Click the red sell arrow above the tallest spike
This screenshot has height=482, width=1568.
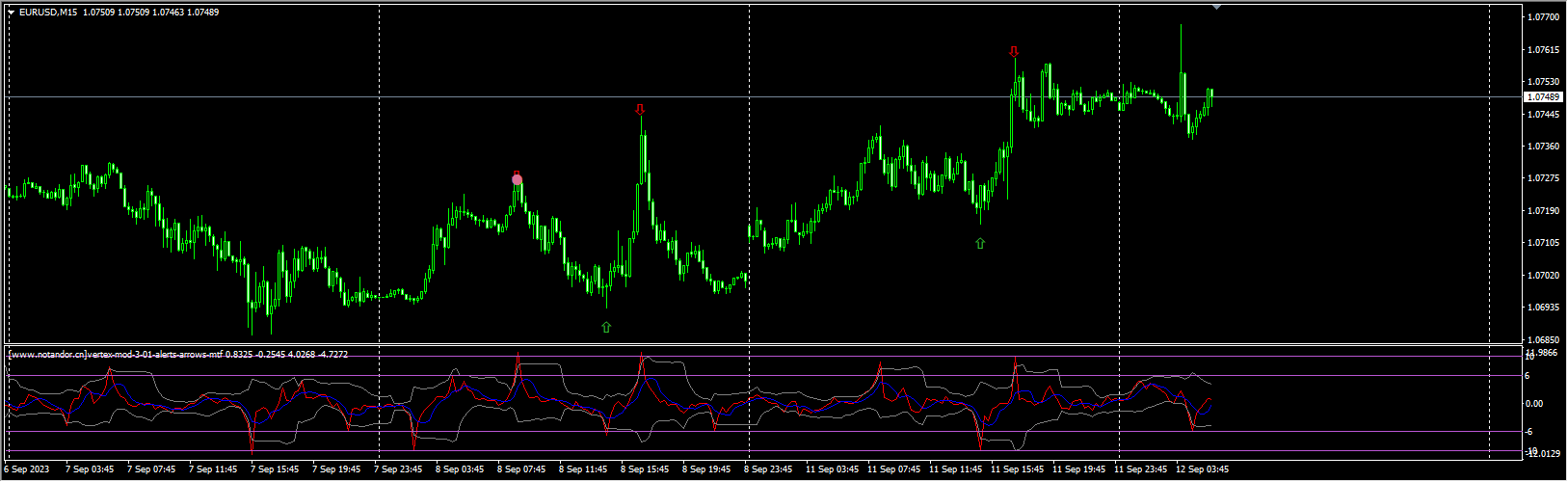pyautogui.click(x=640, y=110)
